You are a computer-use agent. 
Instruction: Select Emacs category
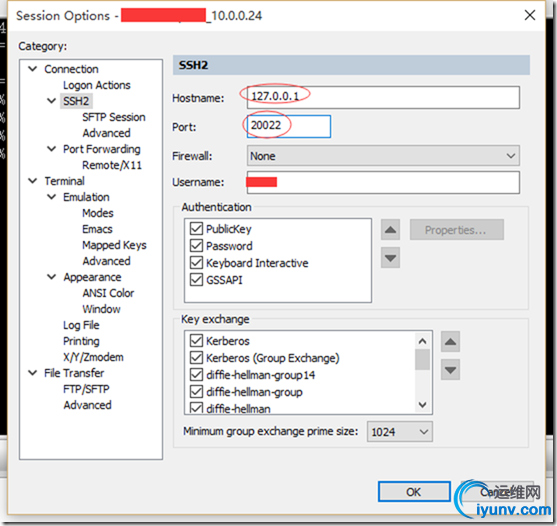97,229
